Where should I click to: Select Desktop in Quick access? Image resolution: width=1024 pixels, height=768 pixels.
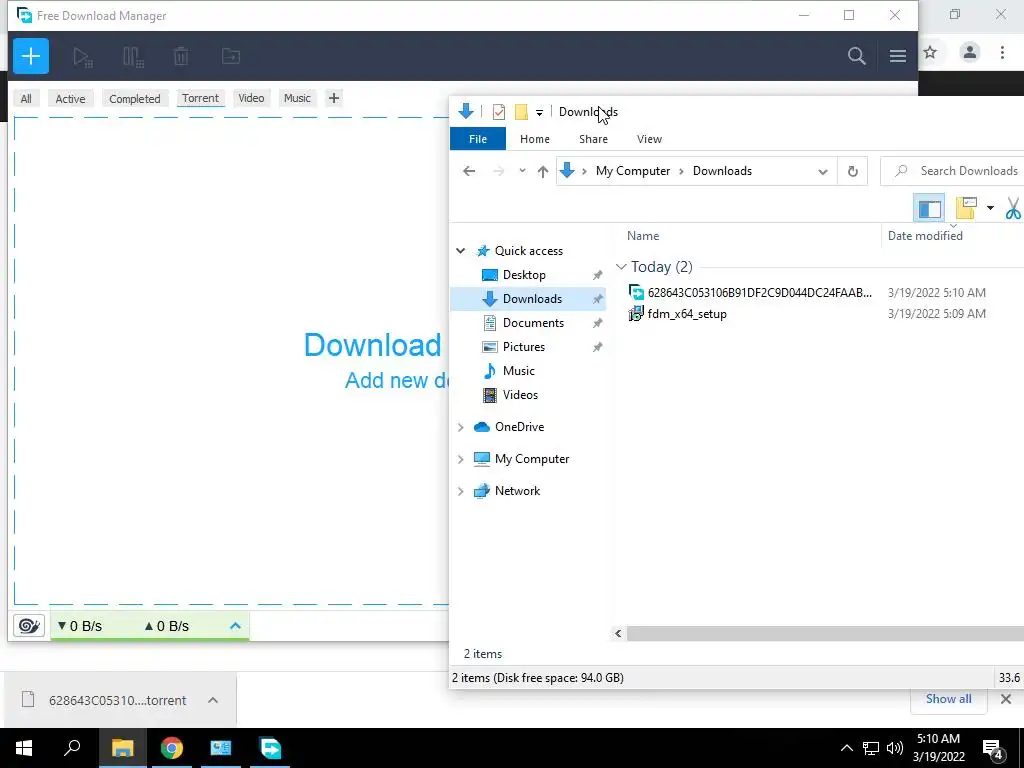point(524,275)
